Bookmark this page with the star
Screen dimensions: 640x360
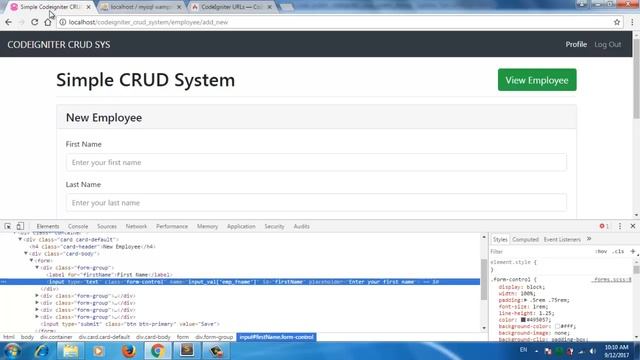tap(617, 22)
